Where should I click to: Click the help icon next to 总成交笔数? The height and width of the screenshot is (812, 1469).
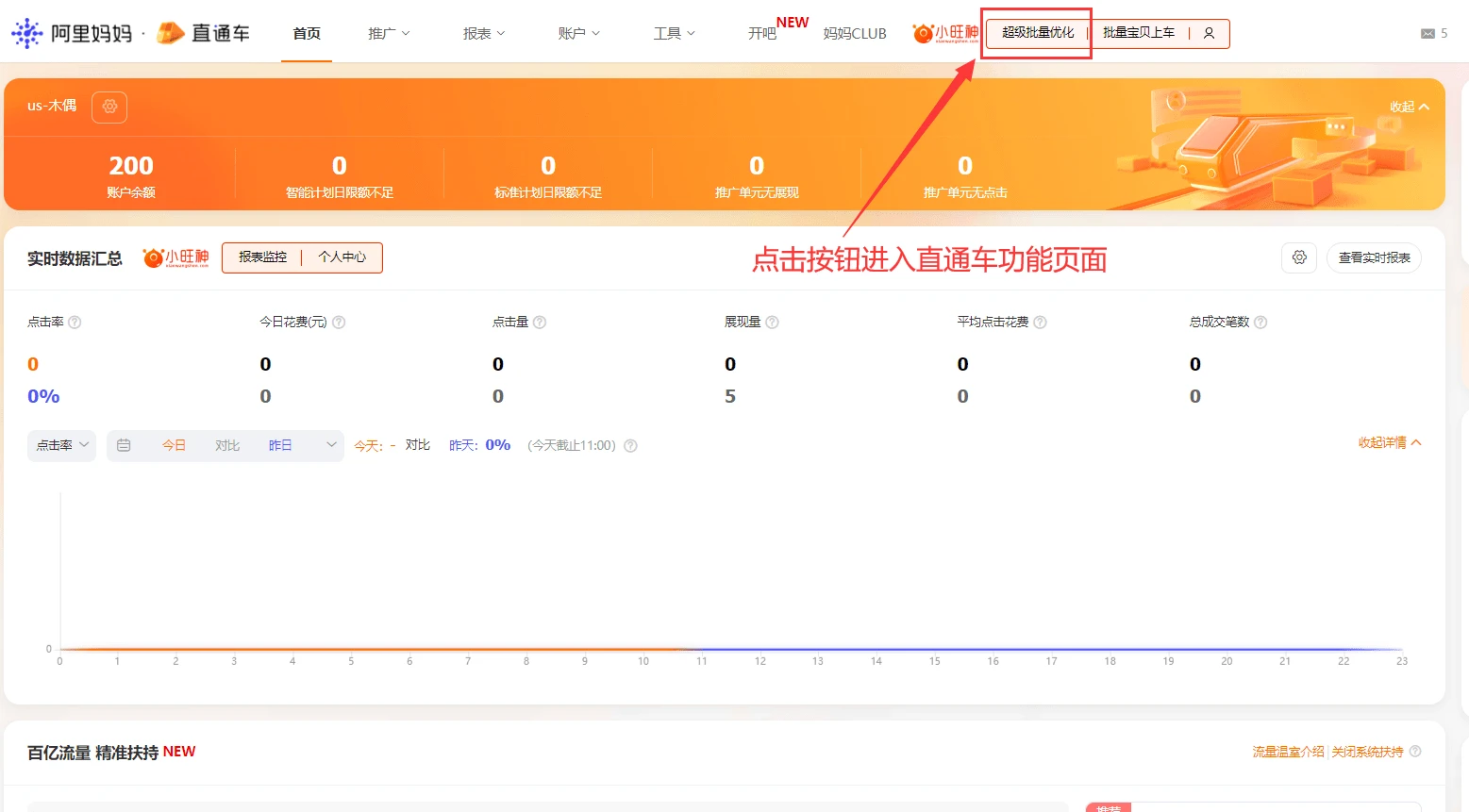pos(1260,323)
